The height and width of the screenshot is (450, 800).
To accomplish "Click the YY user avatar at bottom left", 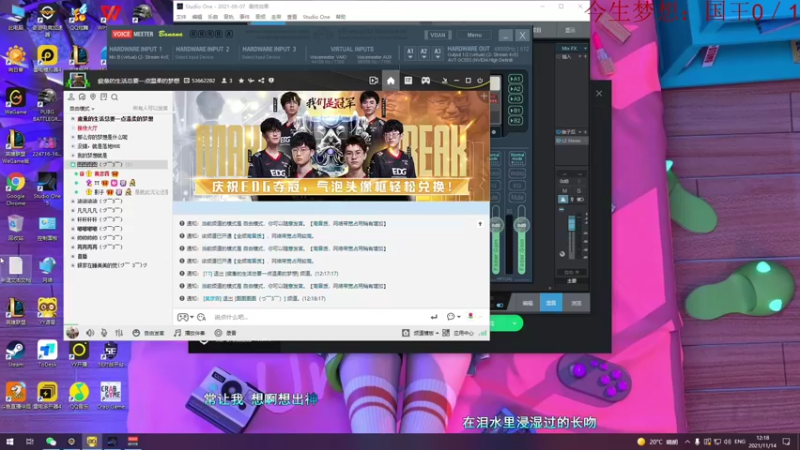I will pyautogui.click(x=72, y=333).
